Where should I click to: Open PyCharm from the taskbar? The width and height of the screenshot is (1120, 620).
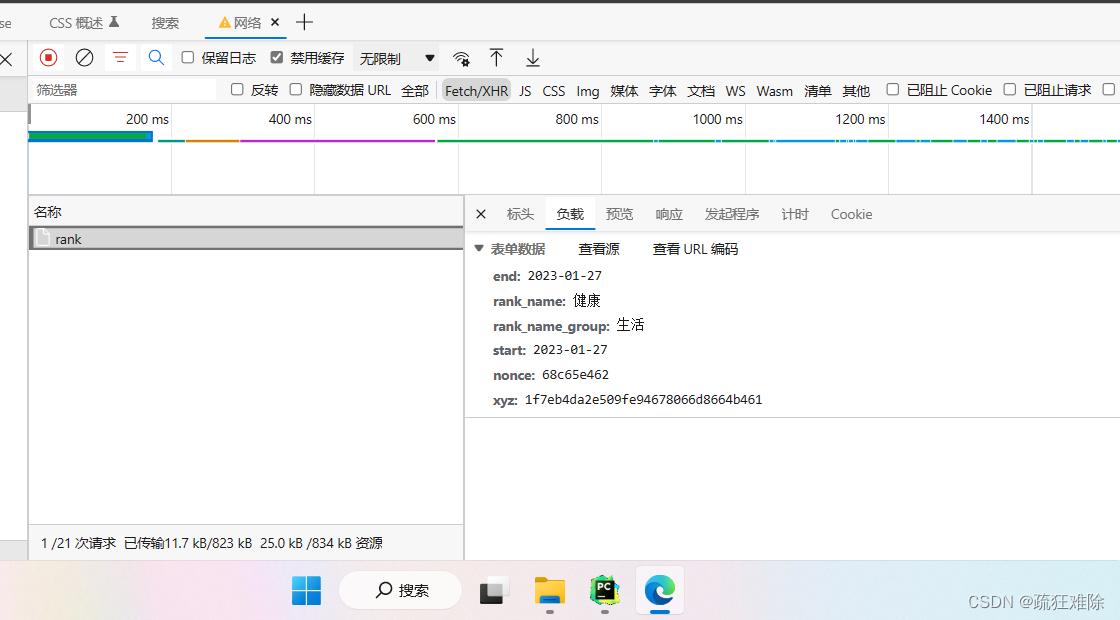click(x=604, y=591)
